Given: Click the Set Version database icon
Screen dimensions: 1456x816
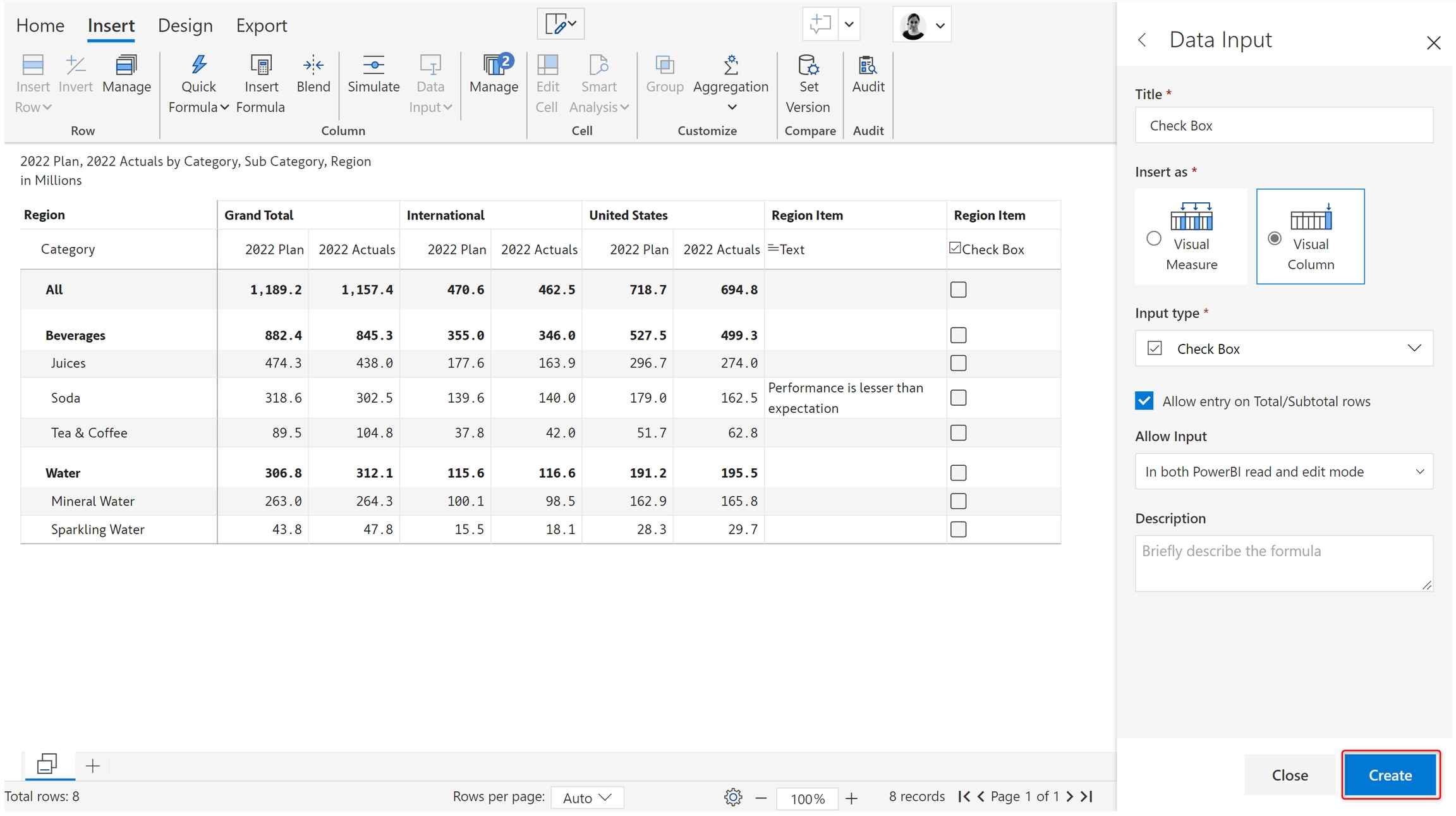Looking at the screenshot, I should [808, 64].
